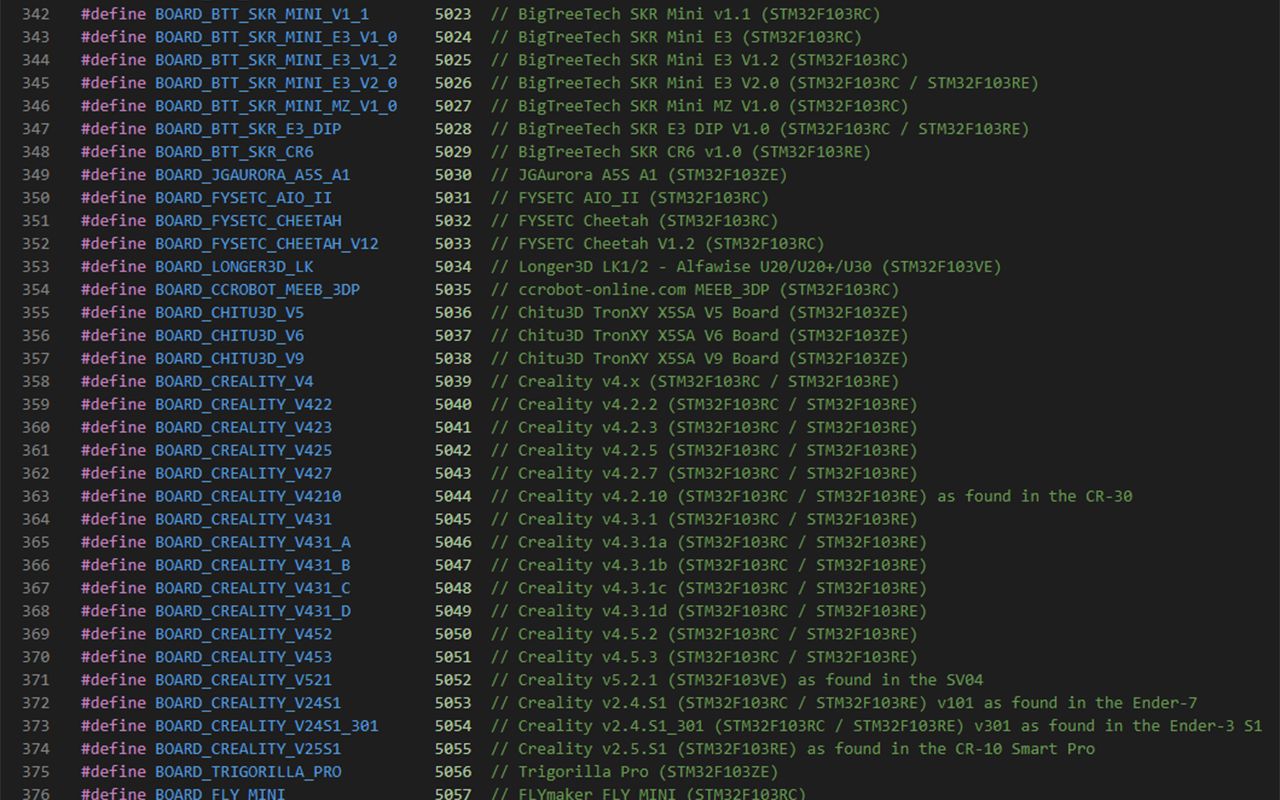Select BOARD_BTT_SKR_MINI_MZ_V1_0 macro name
The image size is (1280, 800).
pos(276,106)
